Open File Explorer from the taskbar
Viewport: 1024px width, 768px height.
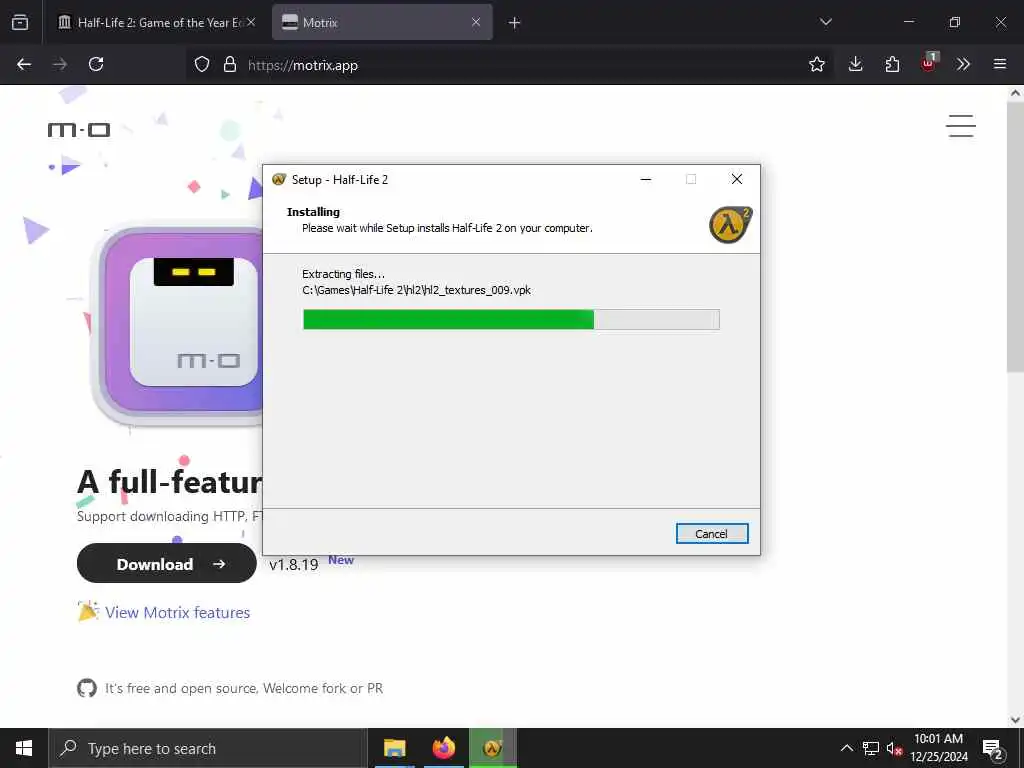tap(394, 748)
